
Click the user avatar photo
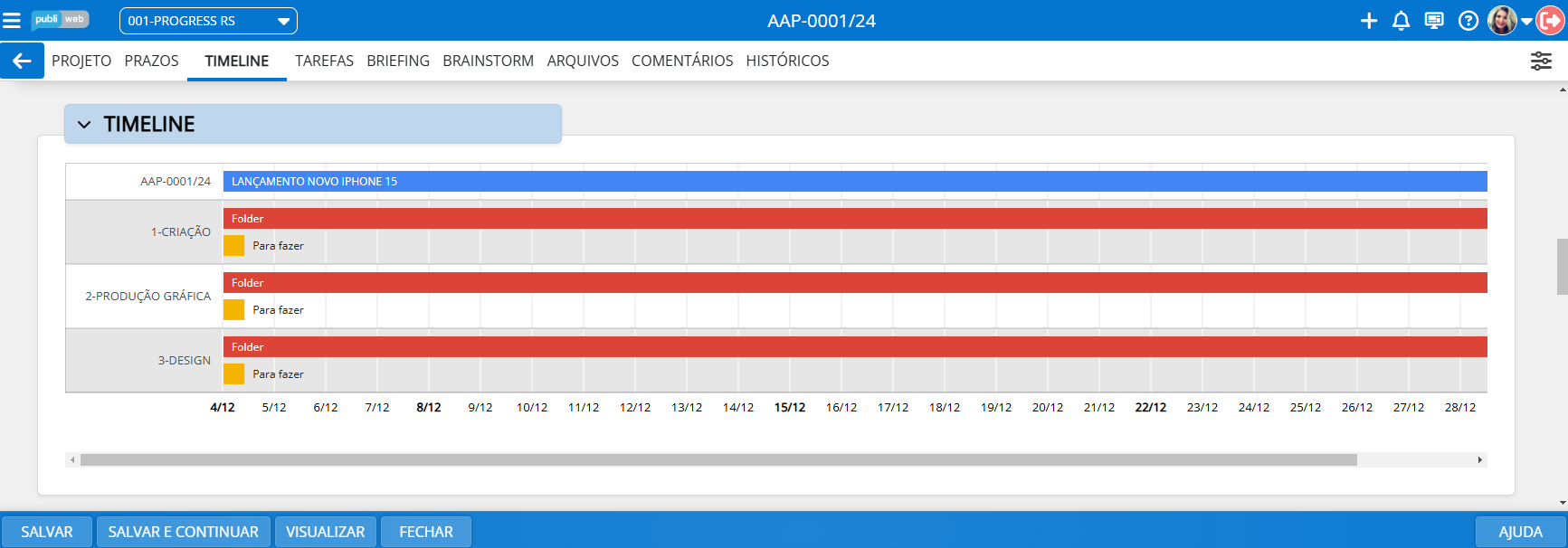pyautogui.click(x=1502, y=21)
